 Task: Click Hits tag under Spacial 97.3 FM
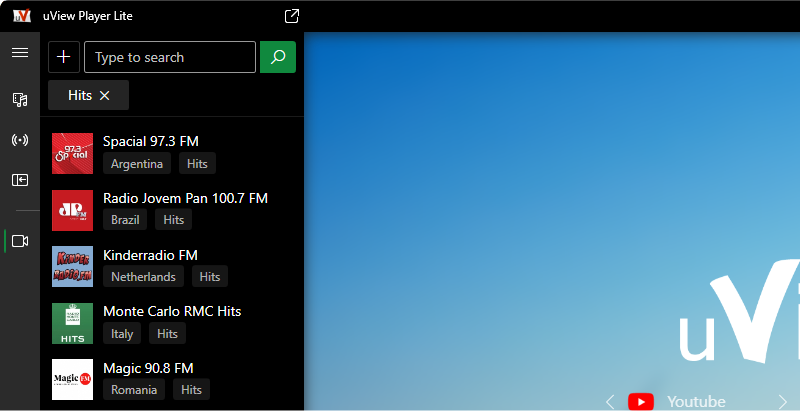tap(197, 164)
